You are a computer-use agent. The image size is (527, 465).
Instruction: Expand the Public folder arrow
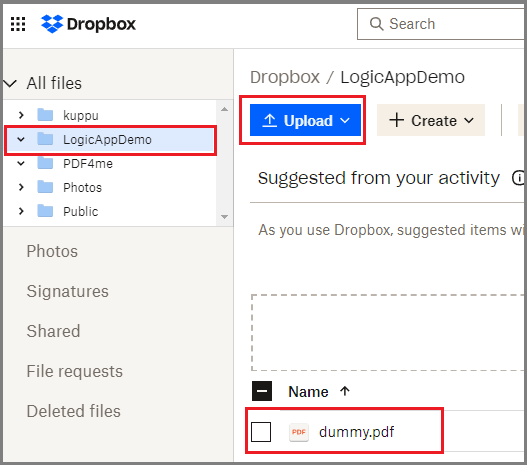21,211
